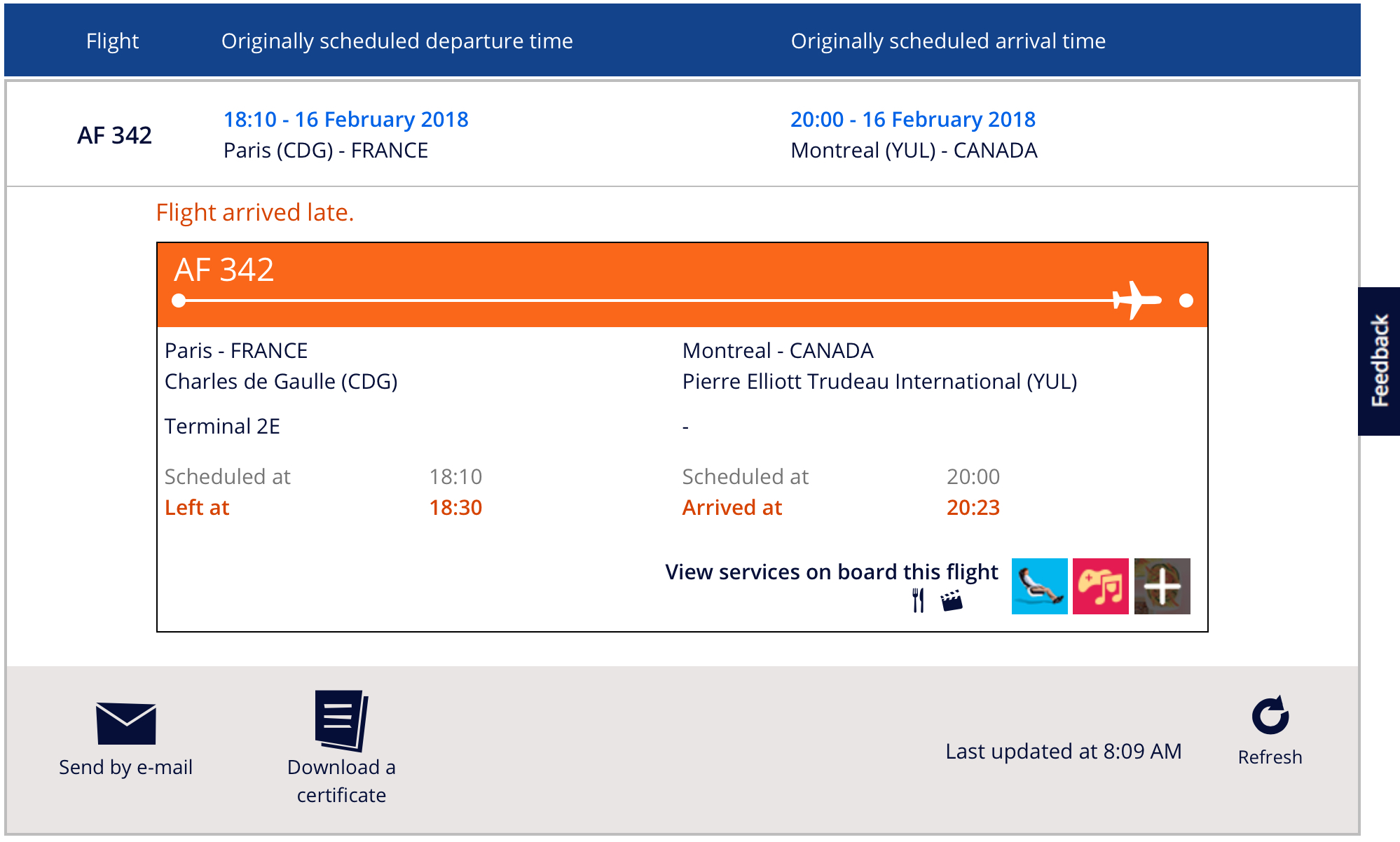Click the AF 342 flight number in the row
This screenshot has height=842, width=1400.
pos(114,135)
